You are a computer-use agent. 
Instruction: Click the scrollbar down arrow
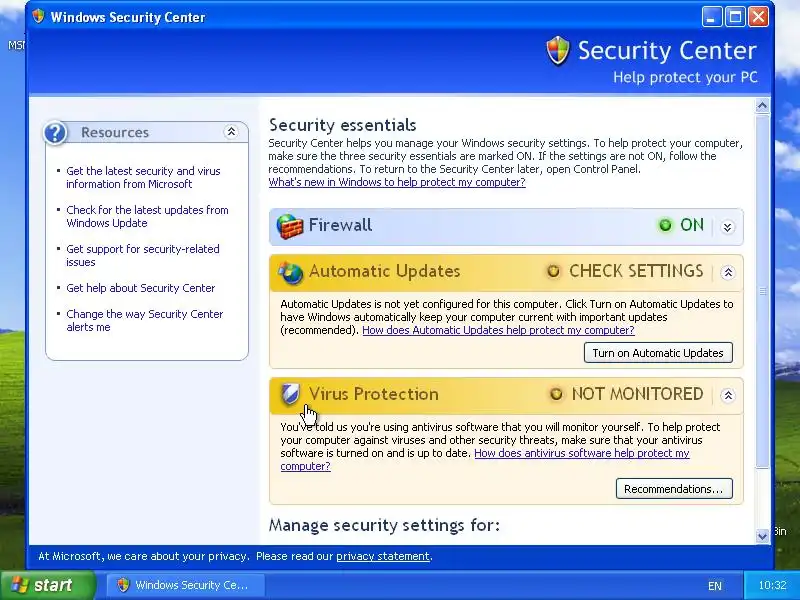coord(762,536)
